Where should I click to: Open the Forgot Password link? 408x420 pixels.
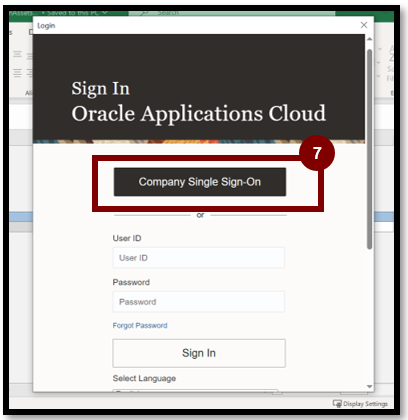pyautogui.click(x=140, y=325)
